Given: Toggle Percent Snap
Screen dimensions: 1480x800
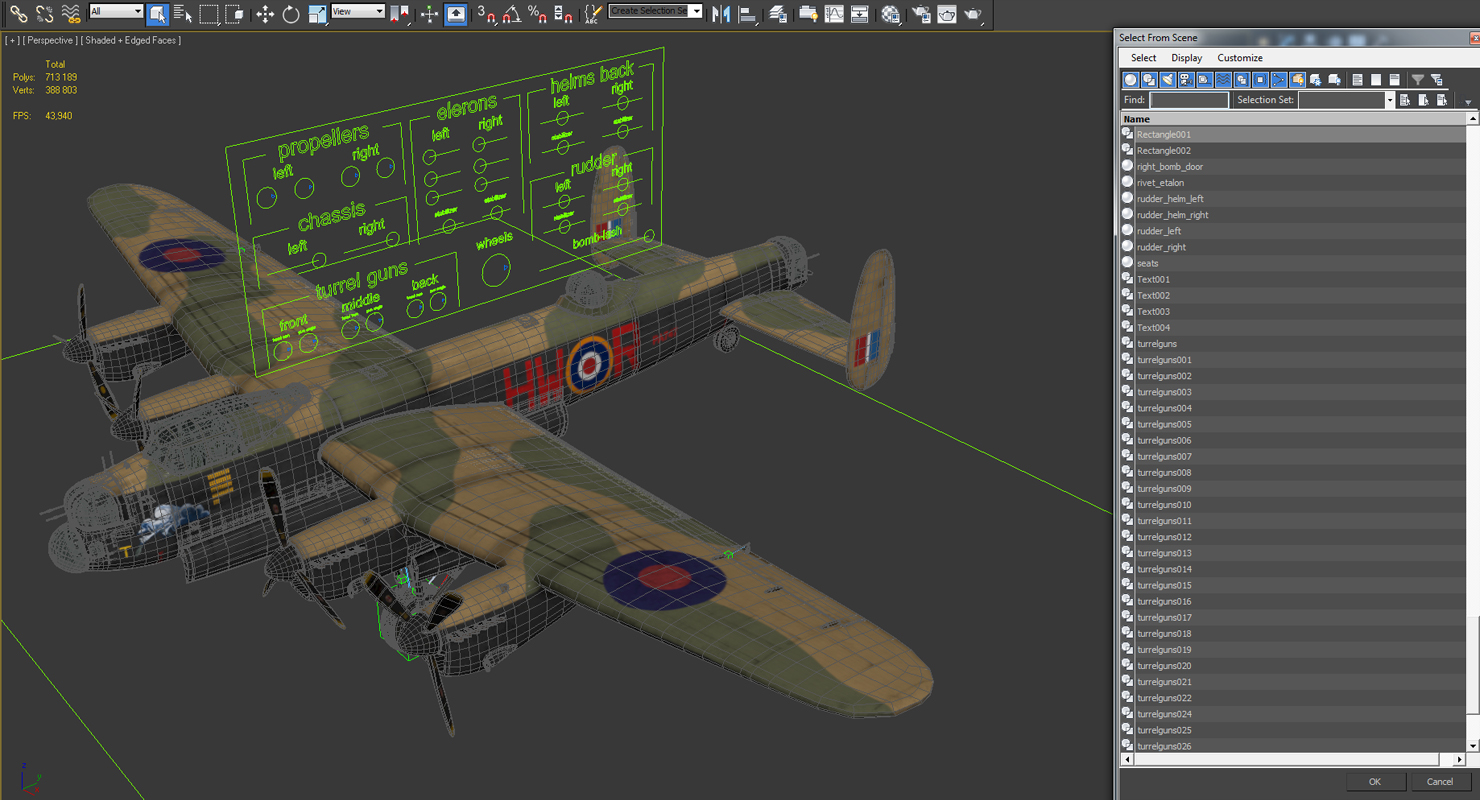Looking at the screenshot, I should tap(538, 14).
